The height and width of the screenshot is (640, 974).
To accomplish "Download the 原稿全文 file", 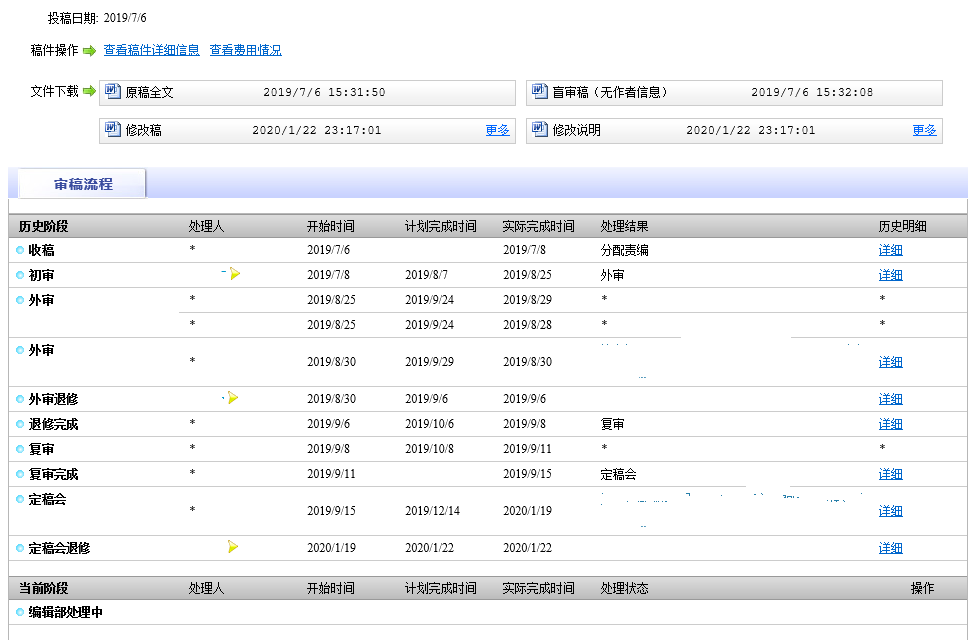I will tap(150, 93).
